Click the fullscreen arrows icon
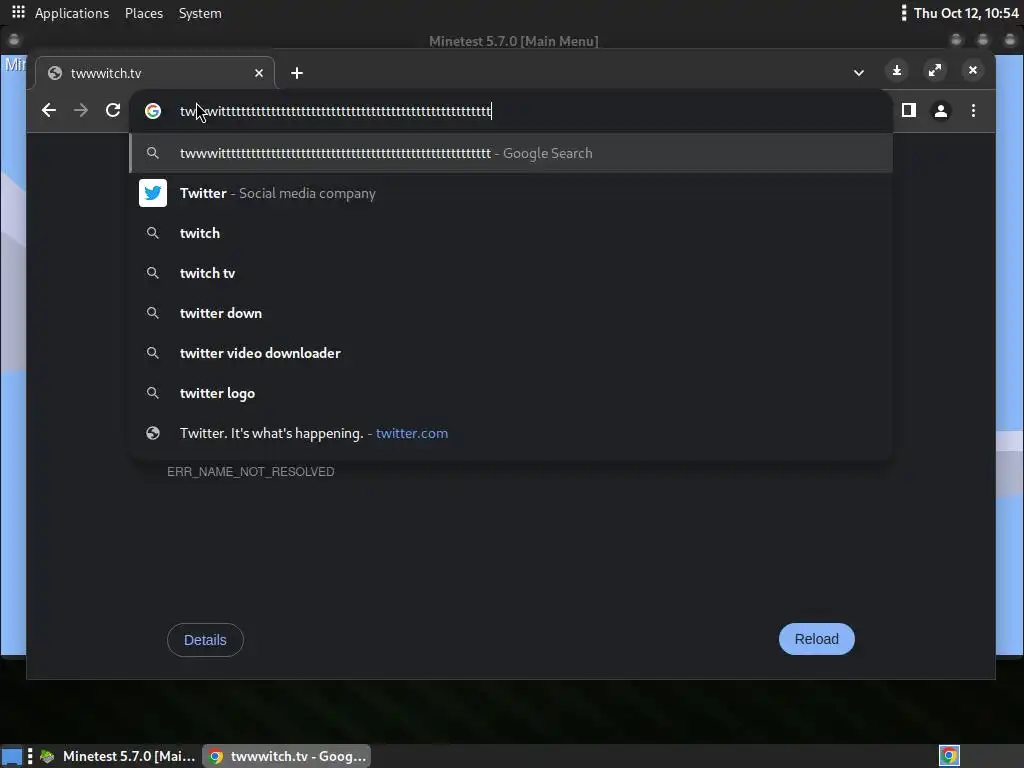1024x768 pixels. tap(935, 70)
